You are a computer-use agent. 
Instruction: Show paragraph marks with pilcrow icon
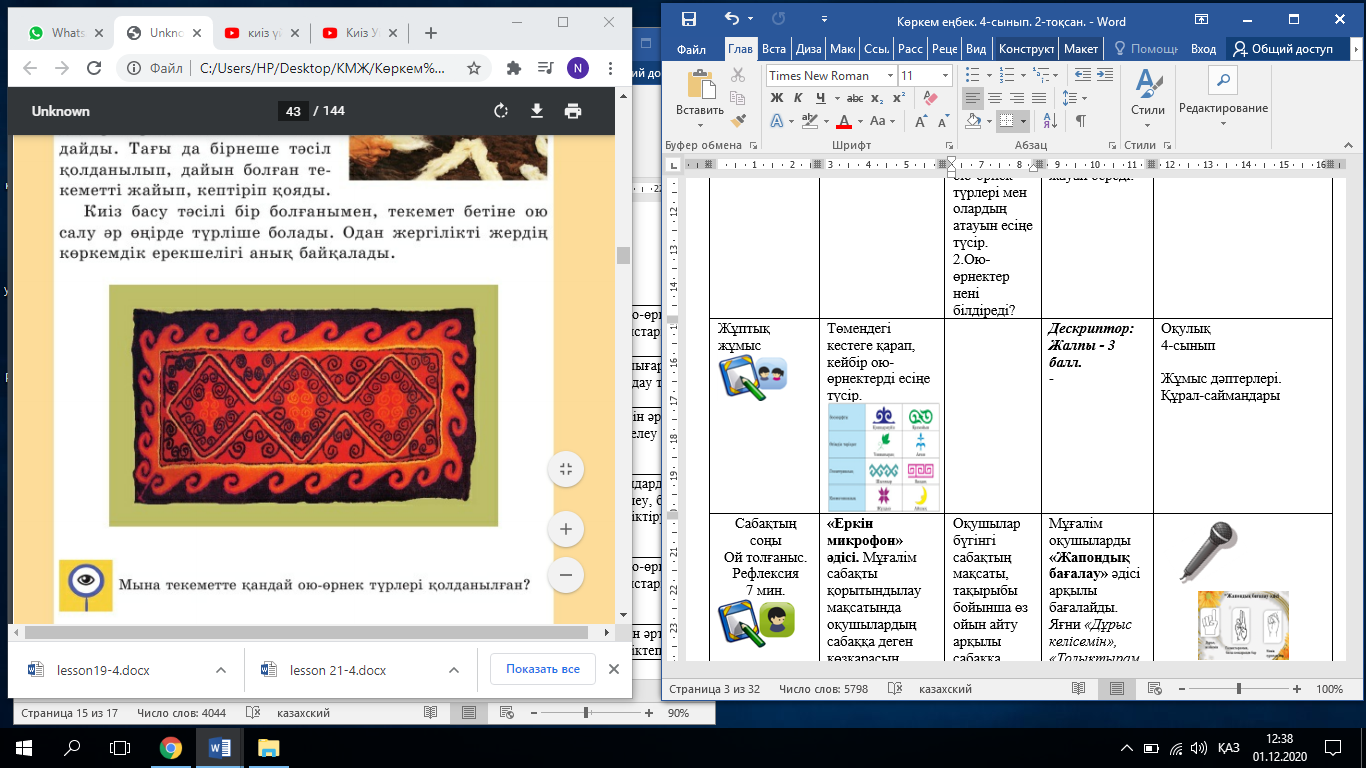click(x=1080, y=121)
